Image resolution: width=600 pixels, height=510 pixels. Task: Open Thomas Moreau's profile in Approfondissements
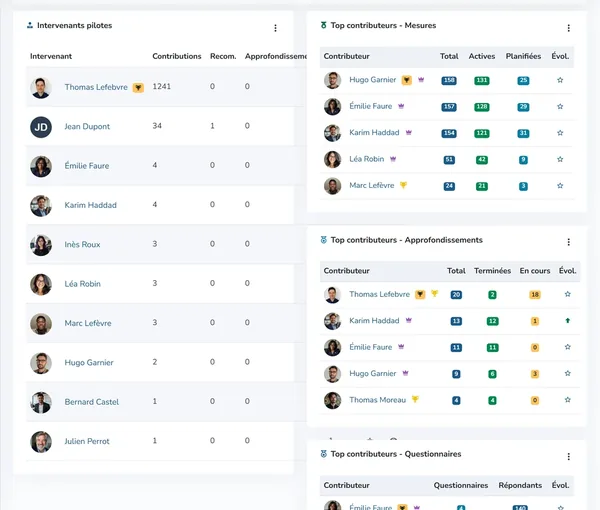tap(377, 400)
